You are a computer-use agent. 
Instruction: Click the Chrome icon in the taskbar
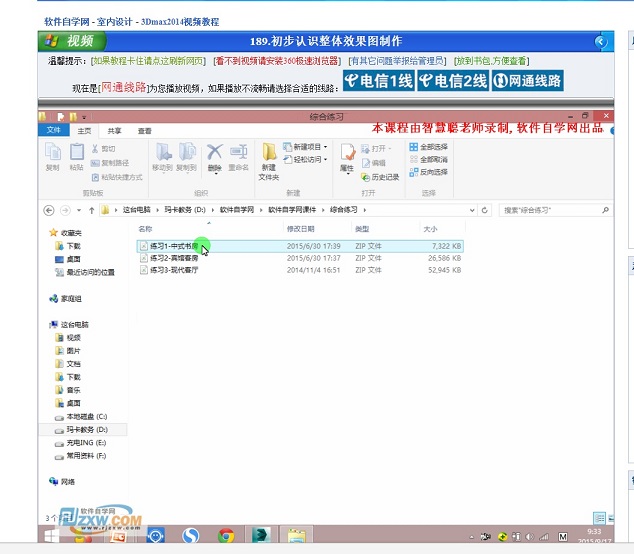[x=226, y=536]
